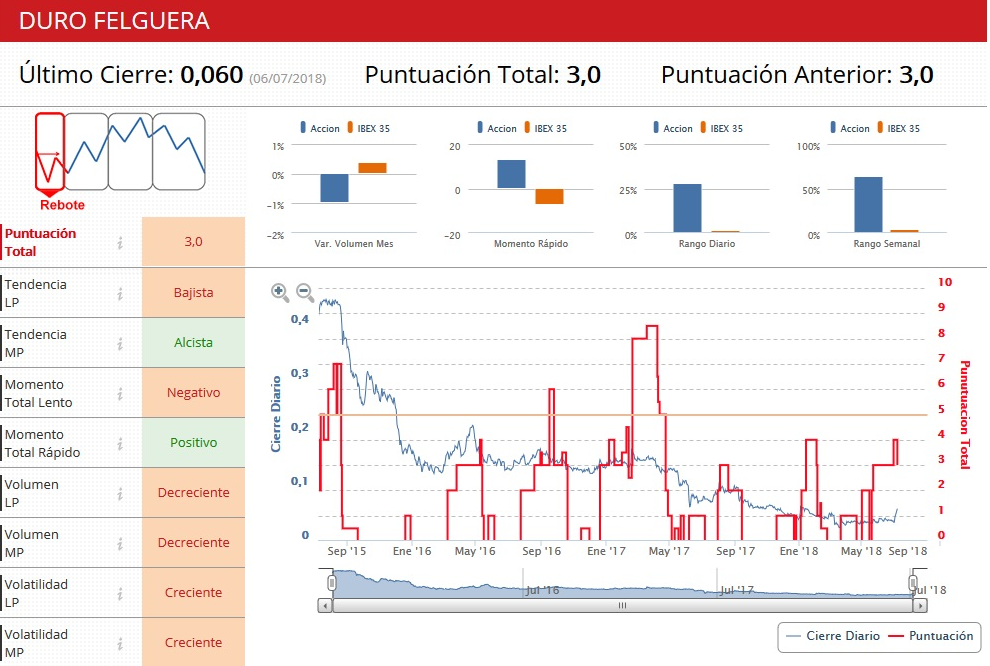This screenshot has height=666, width=990.
Task: Click orange IBEX bar in Momento Rápido
Action: [549, 196]
